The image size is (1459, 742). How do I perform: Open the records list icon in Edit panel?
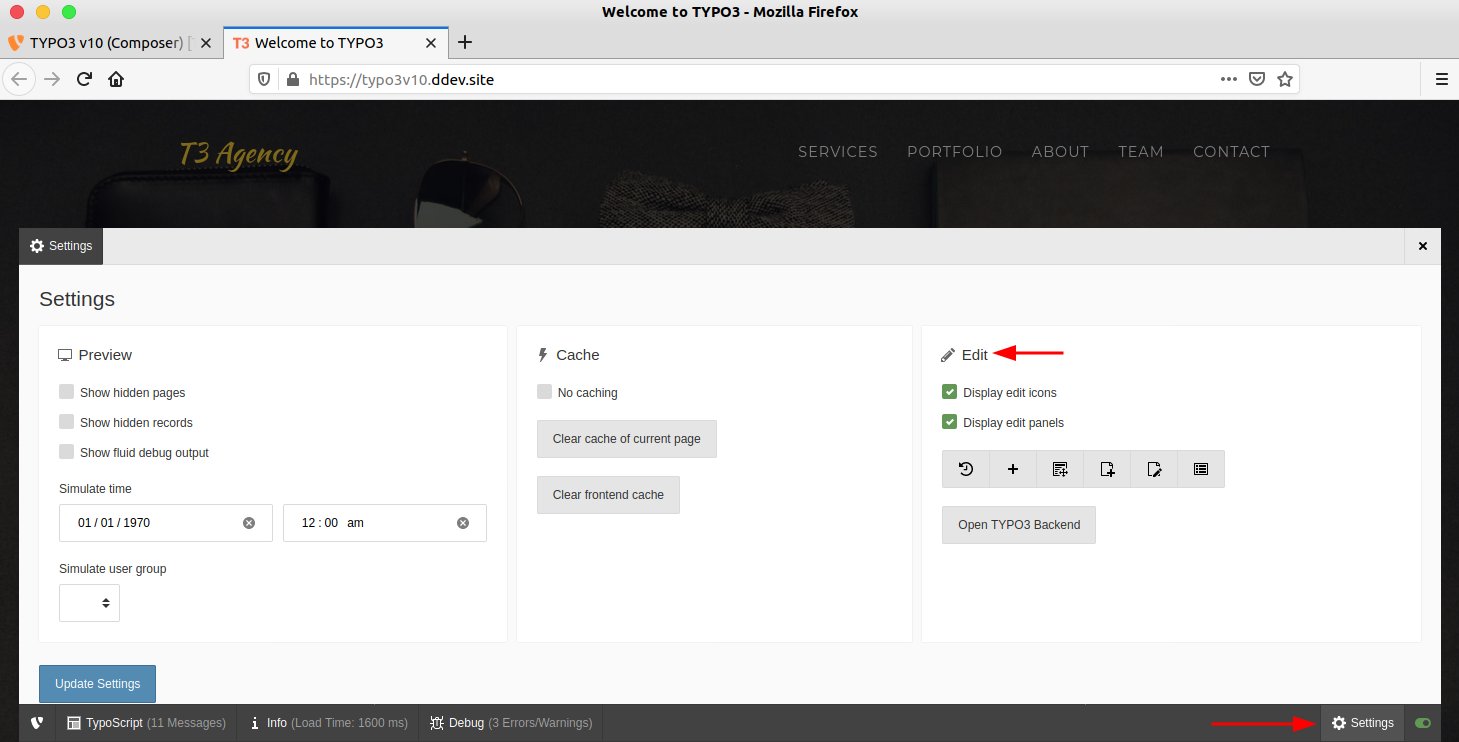[1200, 468]
